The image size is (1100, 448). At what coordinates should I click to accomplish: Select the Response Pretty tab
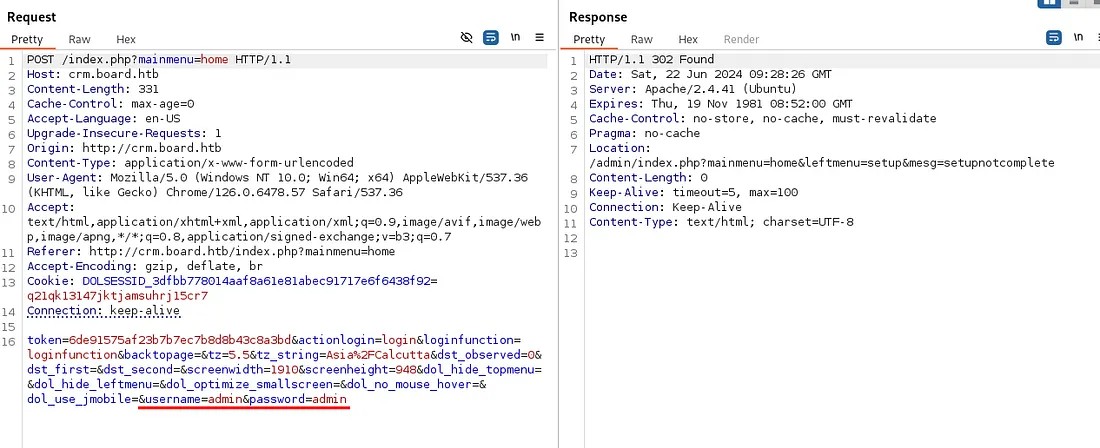(x=590, y=39)
